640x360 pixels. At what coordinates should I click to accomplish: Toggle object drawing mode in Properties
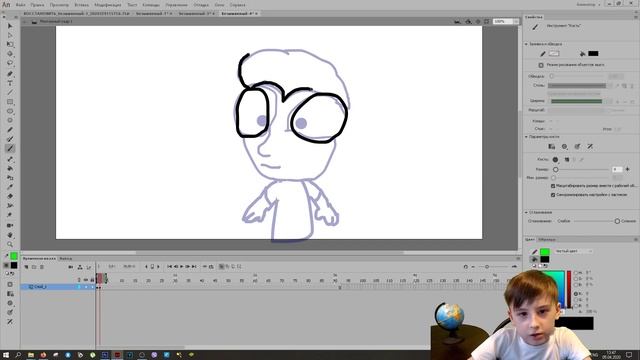click(541, 65)
